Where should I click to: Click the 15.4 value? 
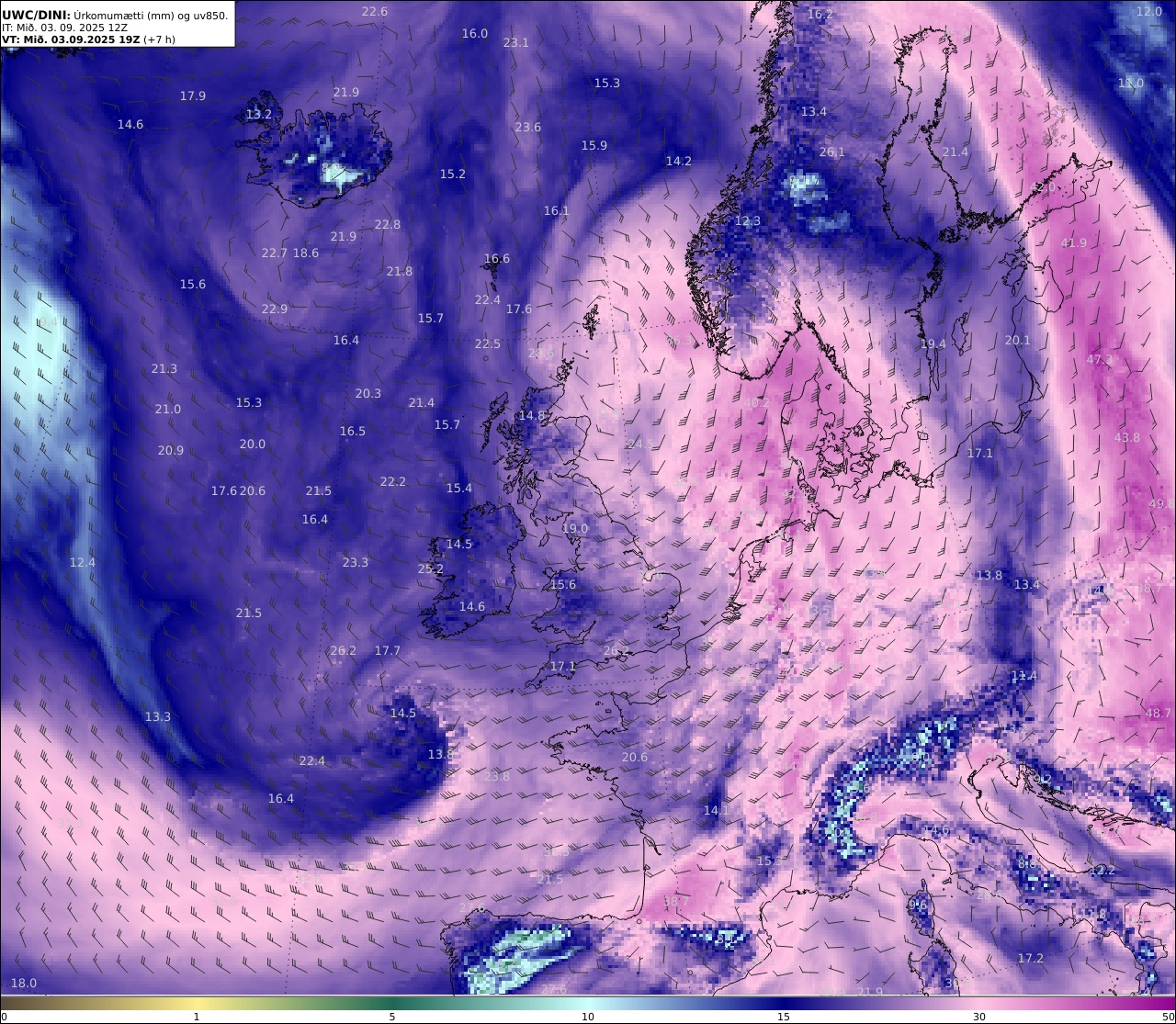459,489
